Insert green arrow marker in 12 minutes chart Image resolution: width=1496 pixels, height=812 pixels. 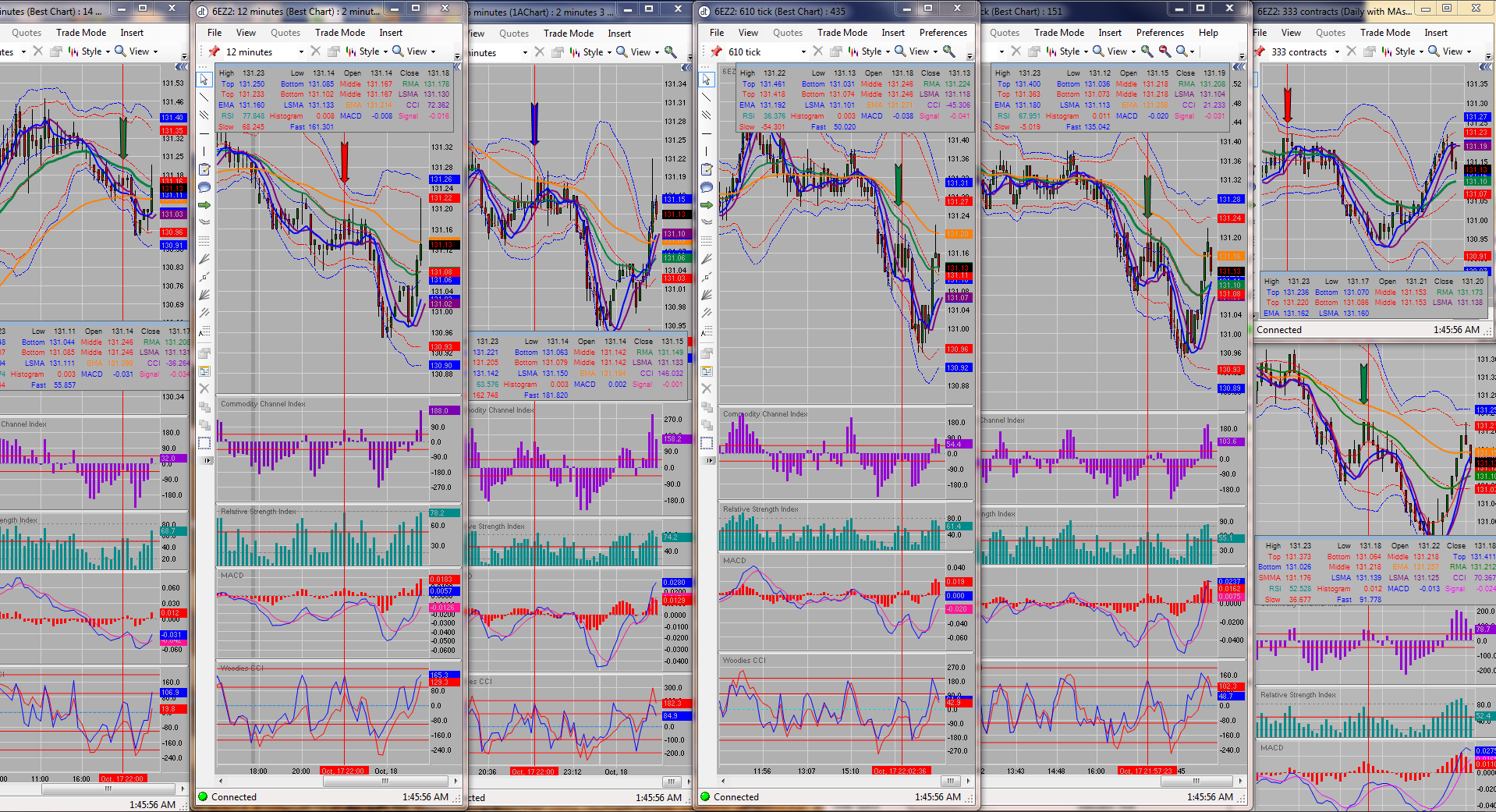tap(204, 205)
